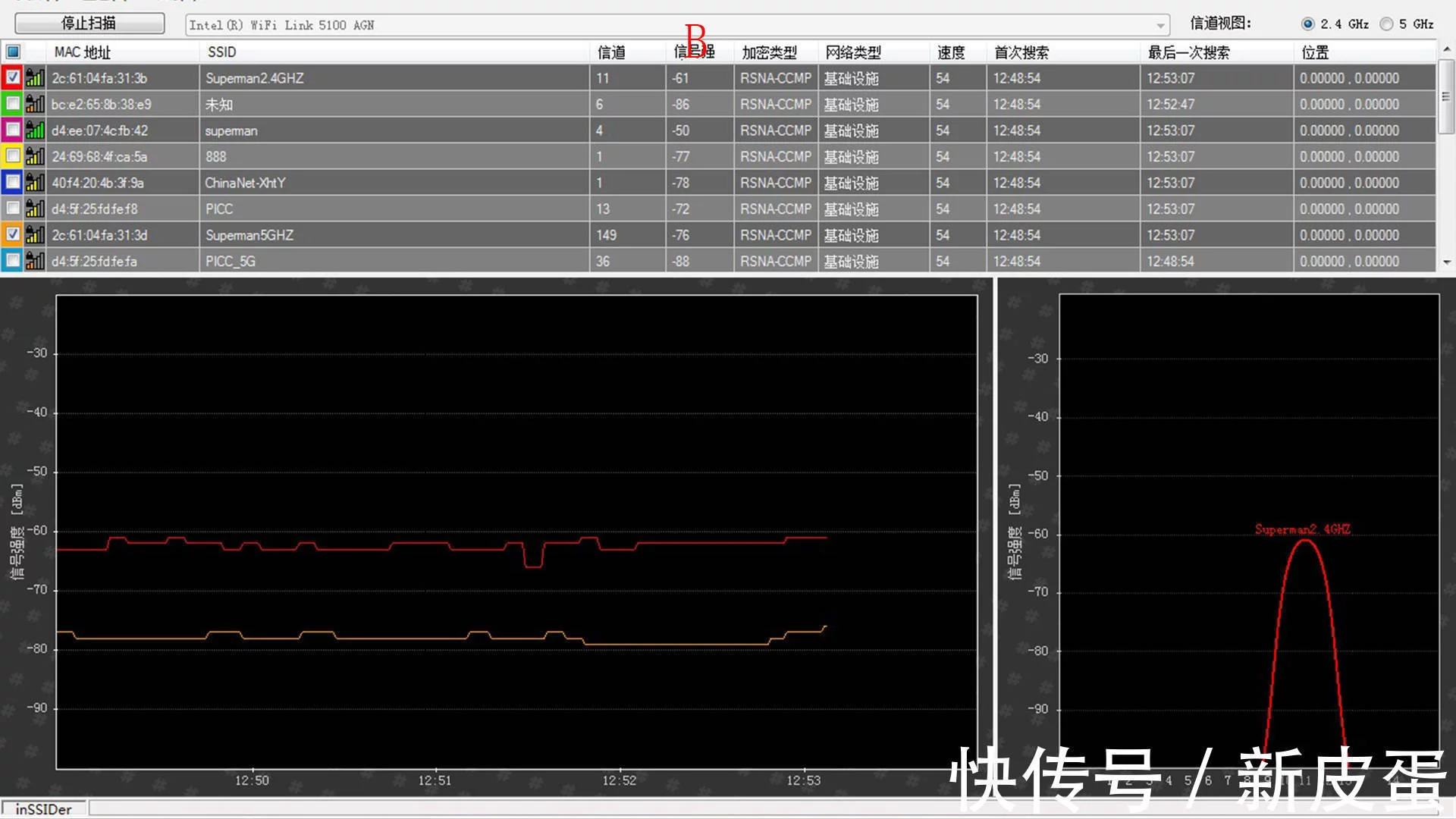Sort by the 速度 speed column header
Viewport: 1456px width, 819px height.
(959, 52)
